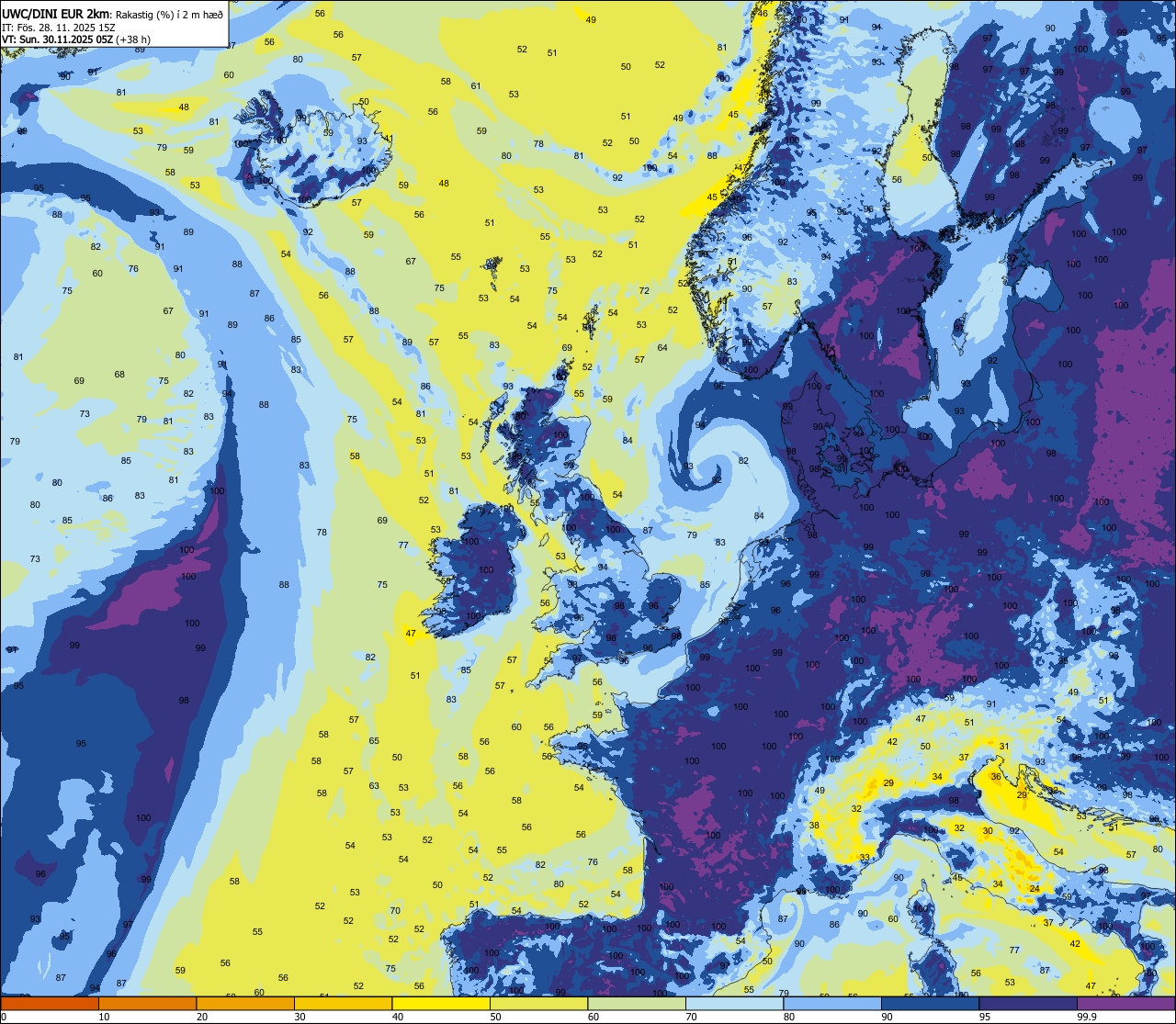Image resolution: width=1176 pixels, height=1024 pixels.
Task: Click the 80–90 light blue legend swatch
Action: (832, 1003)
